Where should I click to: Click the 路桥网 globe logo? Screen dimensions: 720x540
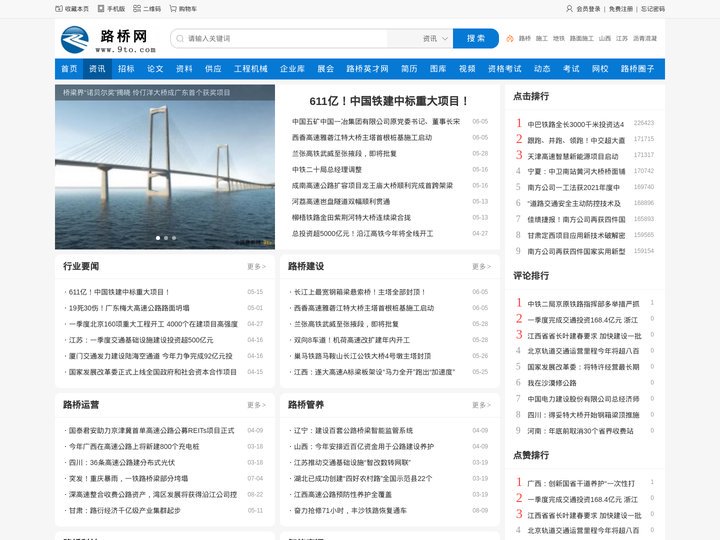[x=74, y=40]
